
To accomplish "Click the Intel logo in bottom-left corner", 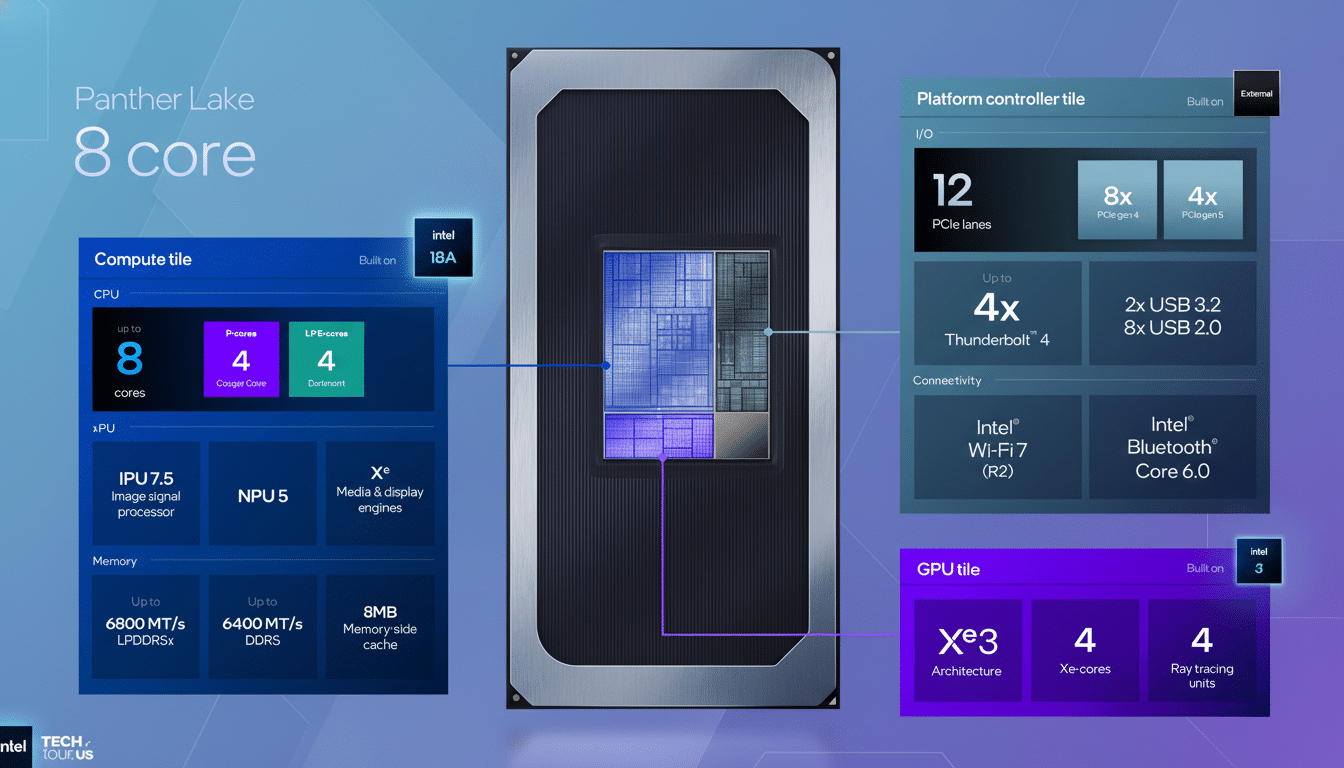I will [16, 746].
